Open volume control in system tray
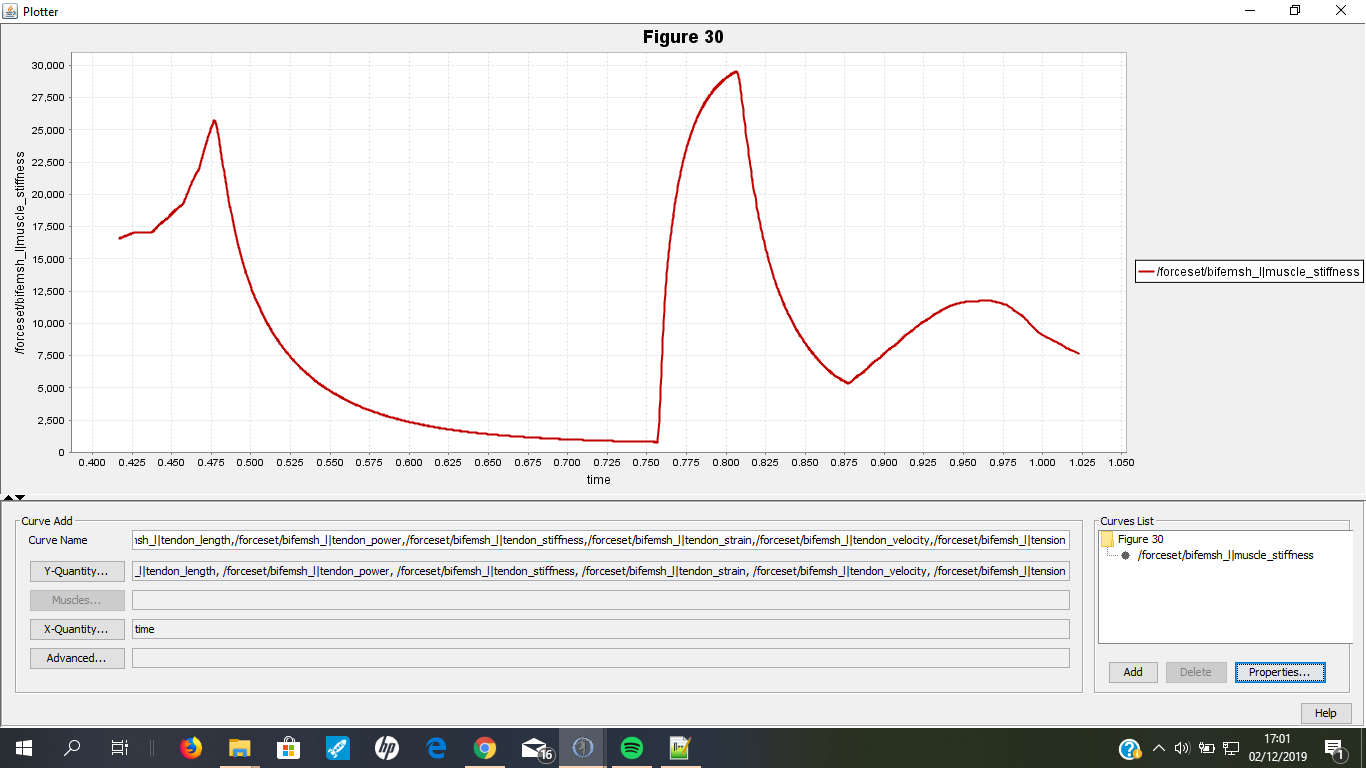 point(1181,748)
